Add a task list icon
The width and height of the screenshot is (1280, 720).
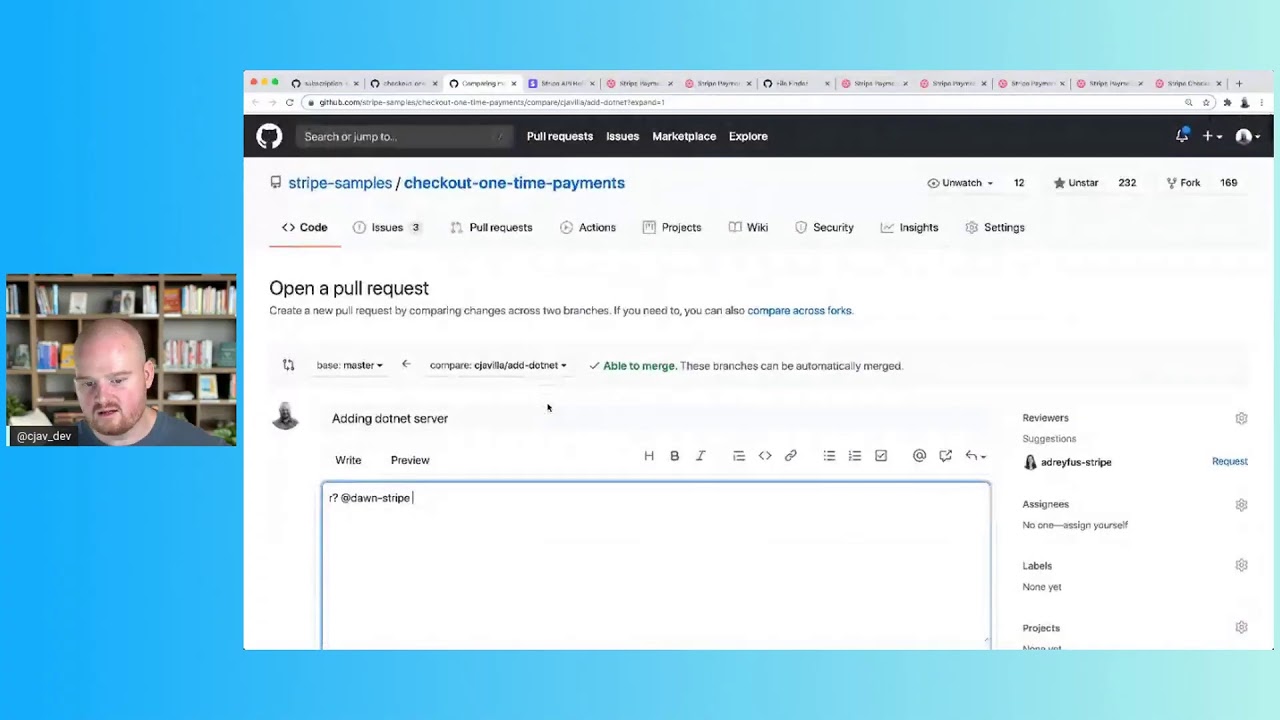[881, 456]
